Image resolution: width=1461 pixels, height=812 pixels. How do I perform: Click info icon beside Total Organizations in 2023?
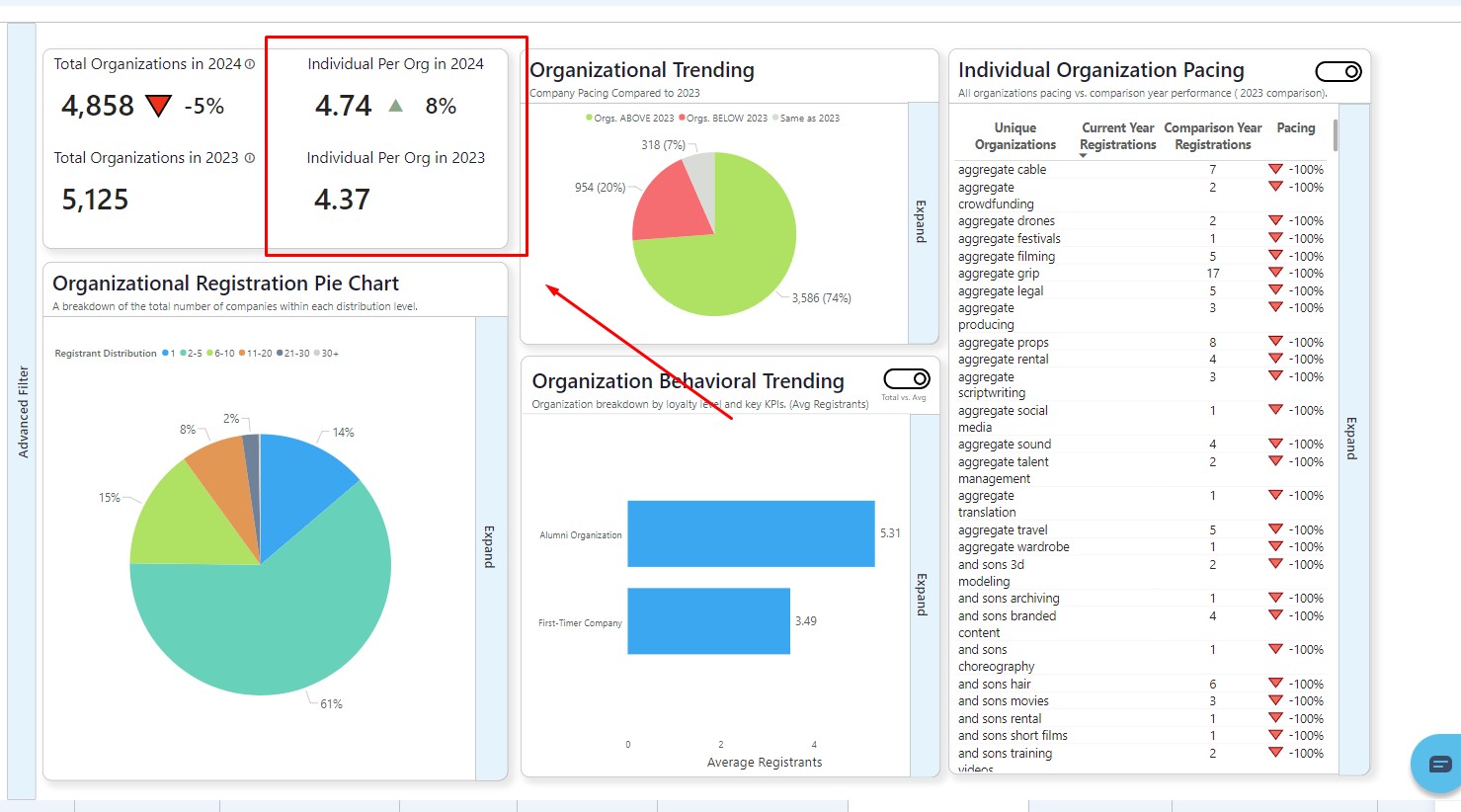(250, 158)
